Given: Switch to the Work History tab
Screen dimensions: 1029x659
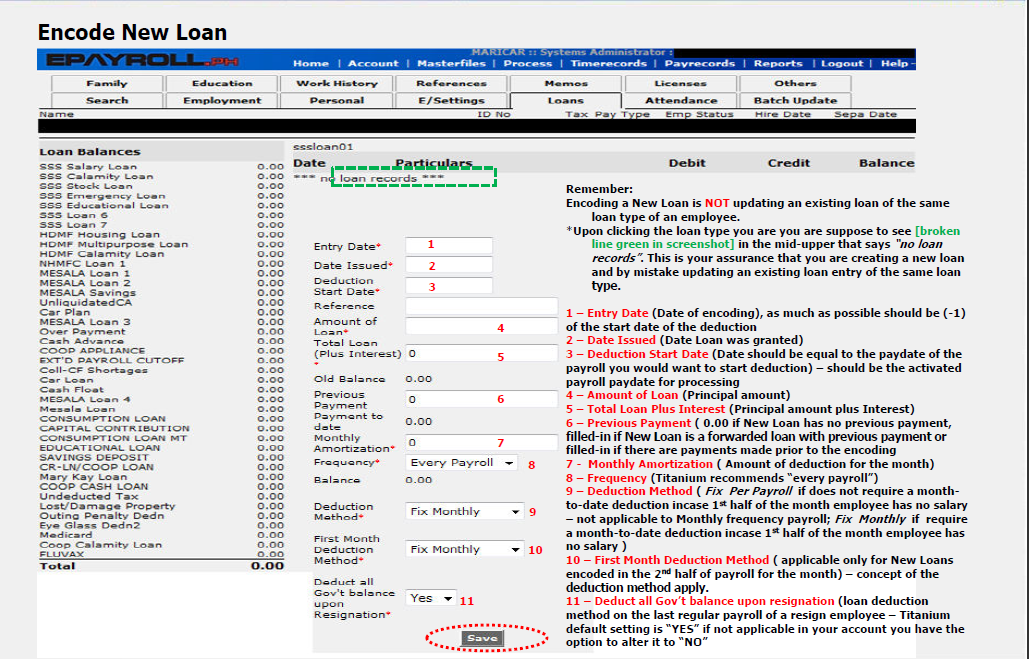Looking at the screenshot, I should point(337,83).
